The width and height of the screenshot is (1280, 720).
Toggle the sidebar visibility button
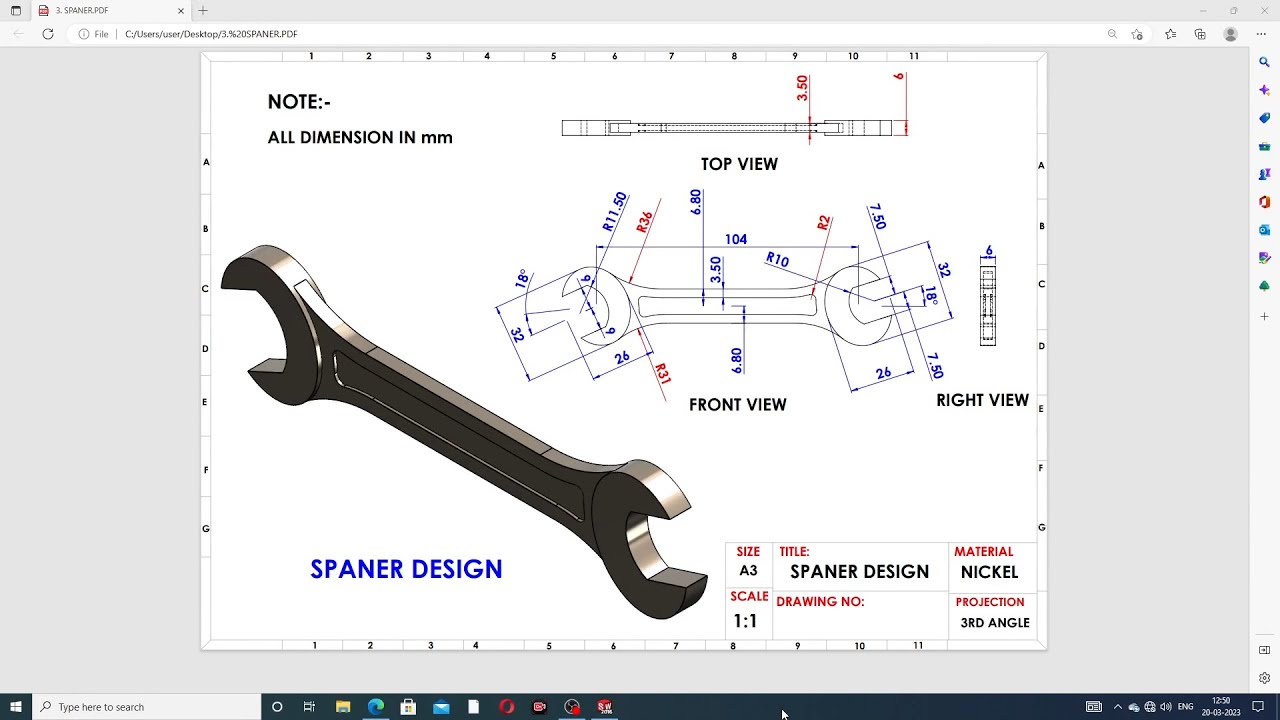point(1264,650)
